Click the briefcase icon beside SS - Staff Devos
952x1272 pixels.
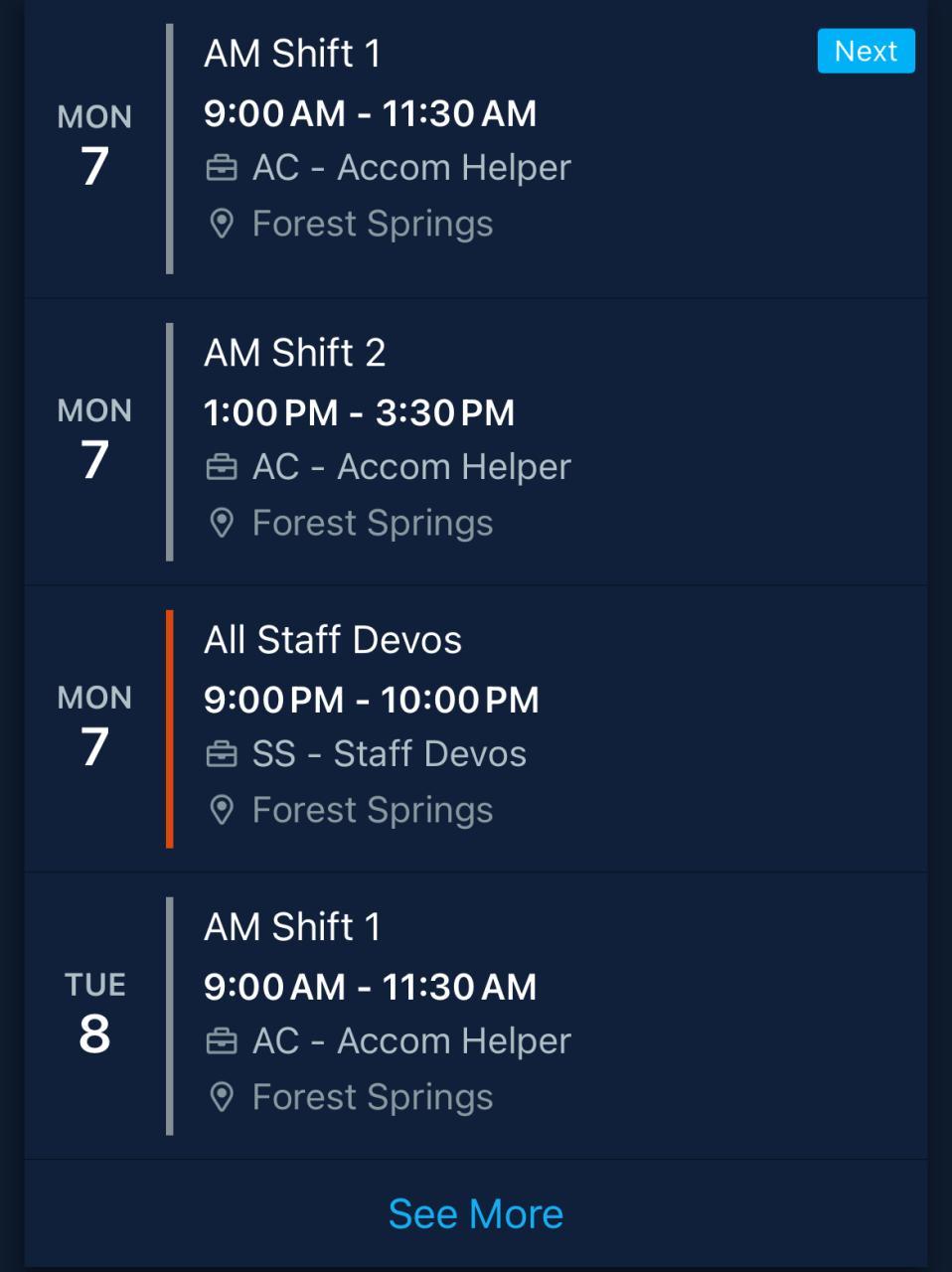tap(222, 755)
